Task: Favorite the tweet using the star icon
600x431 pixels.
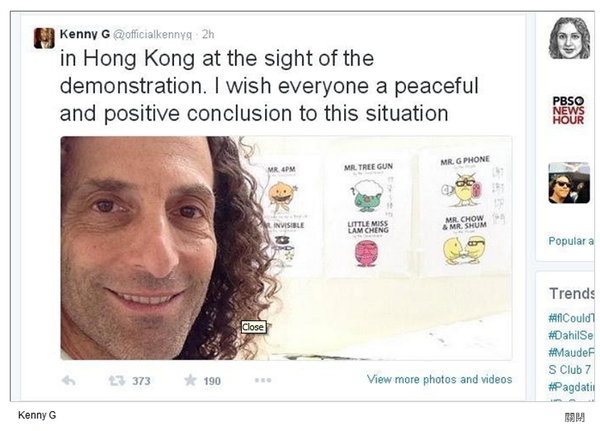Action: pyautogui.click(x=190, y=380)
